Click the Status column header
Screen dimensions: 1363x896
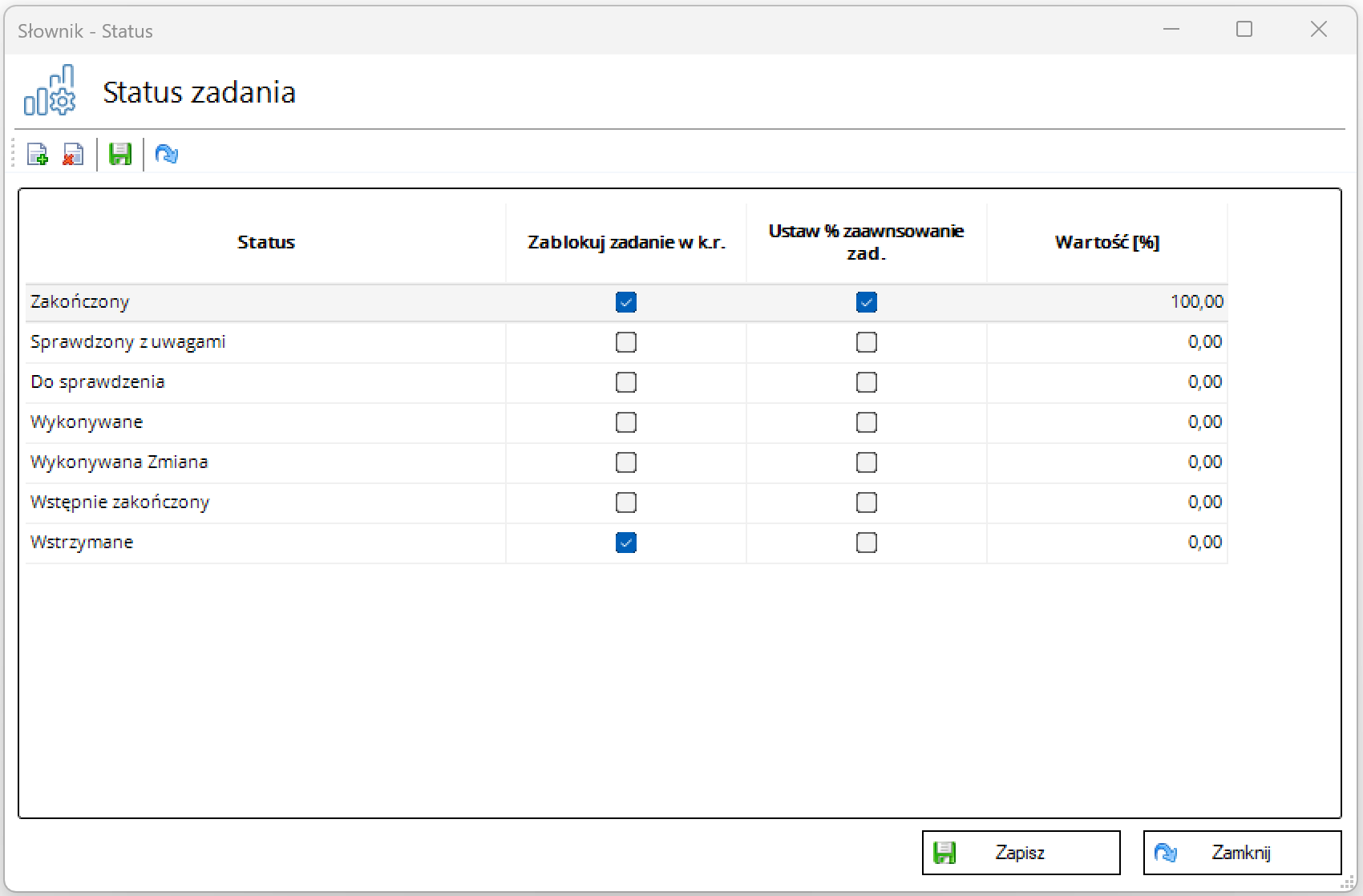pyautogui.click(x=265, y=242)
